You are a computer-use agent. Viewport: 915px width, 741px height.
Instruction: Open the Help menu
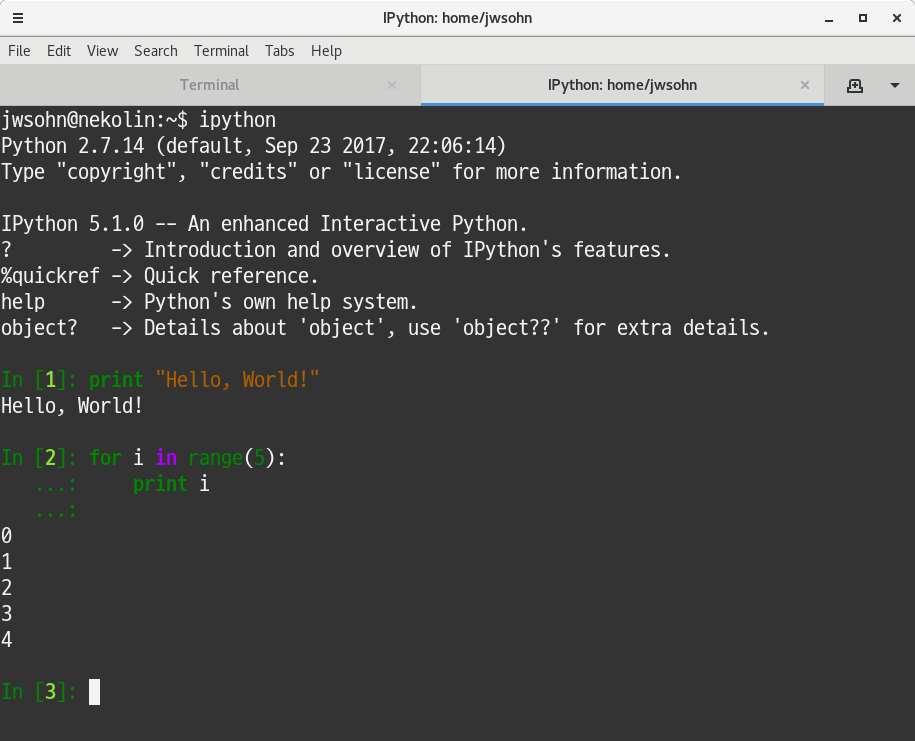point(326,51)
